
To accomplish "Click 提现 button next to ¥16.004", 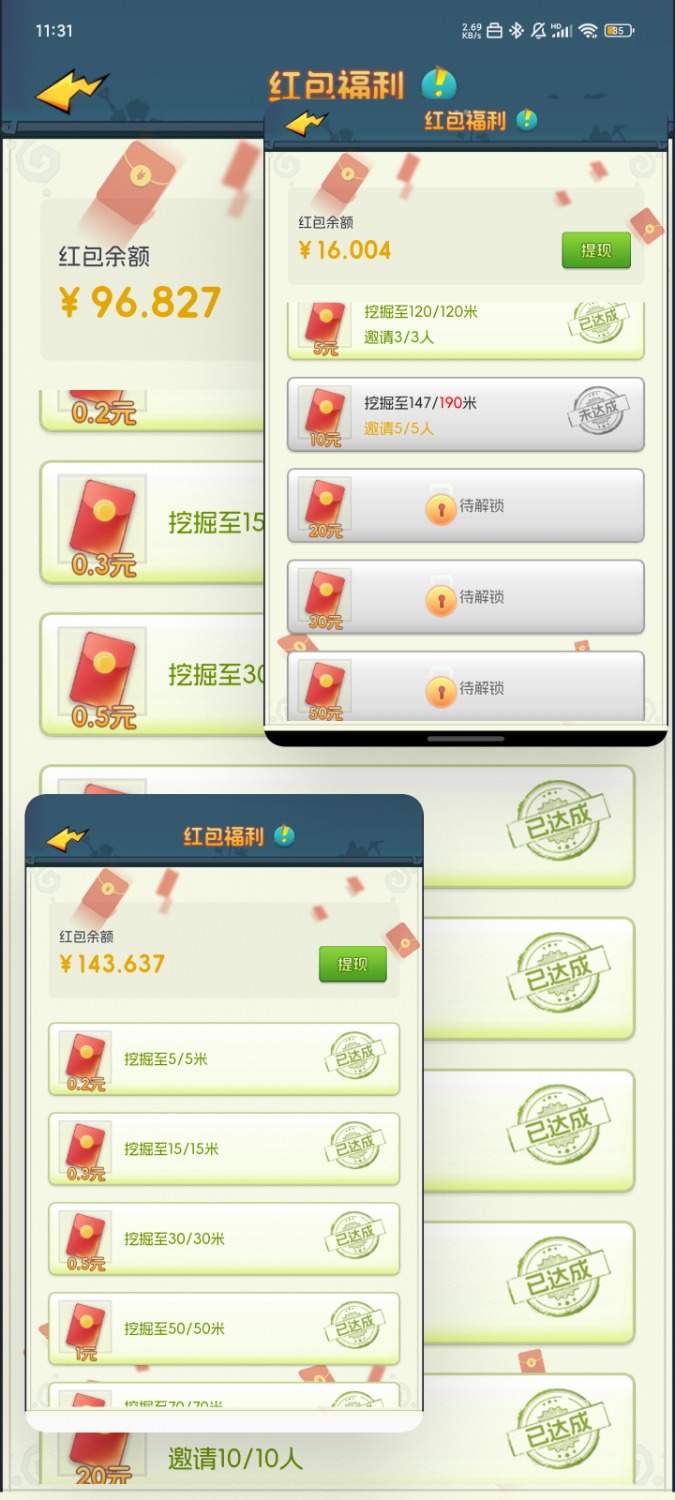I will point(596,250).
